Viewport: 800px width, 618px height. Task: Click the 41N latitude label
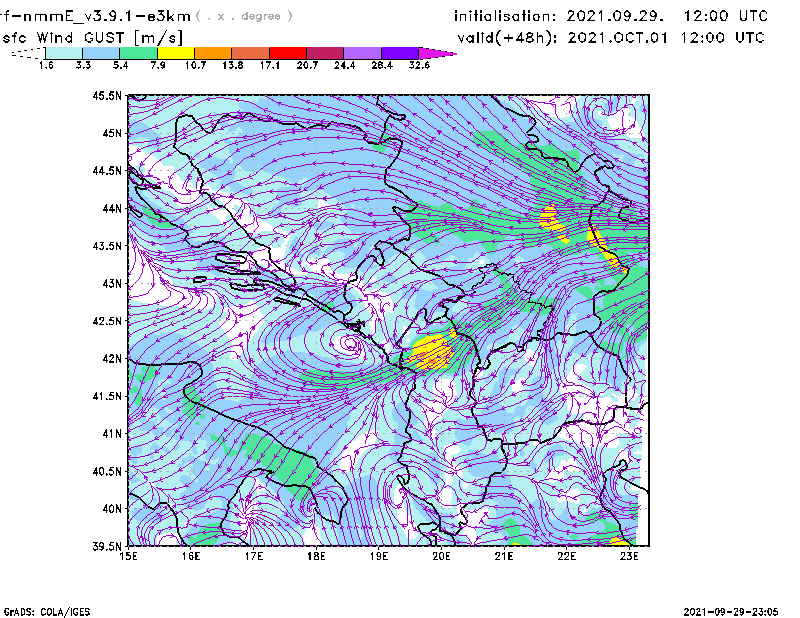coord(112,434)
